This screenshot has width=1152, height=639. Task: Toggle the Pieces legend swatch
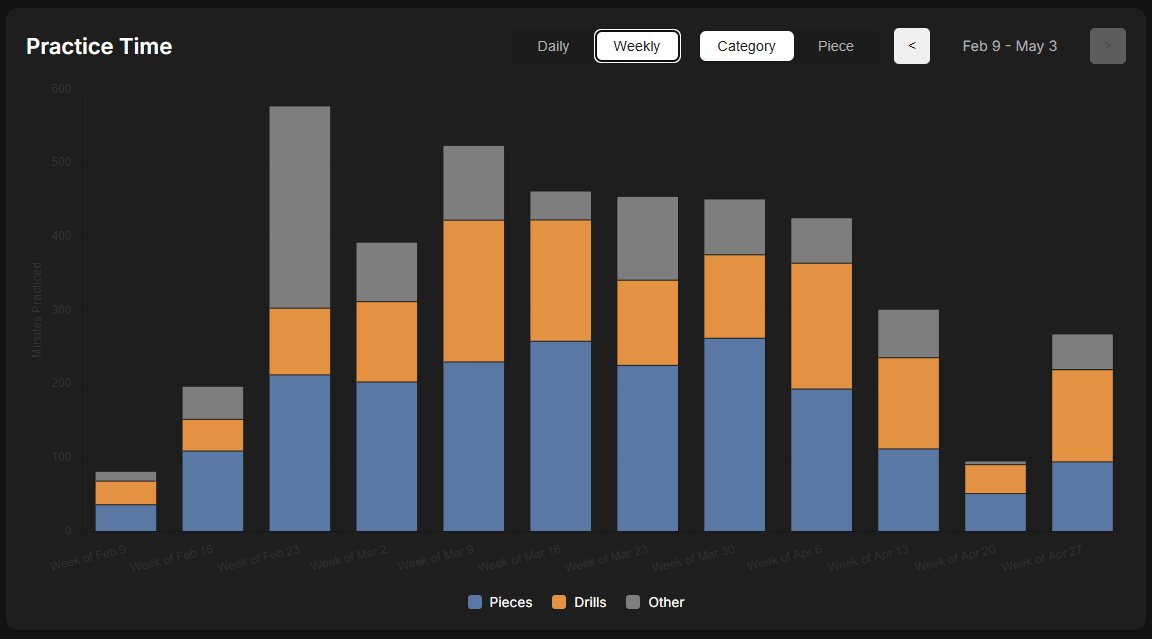click(x=475, y=602)
